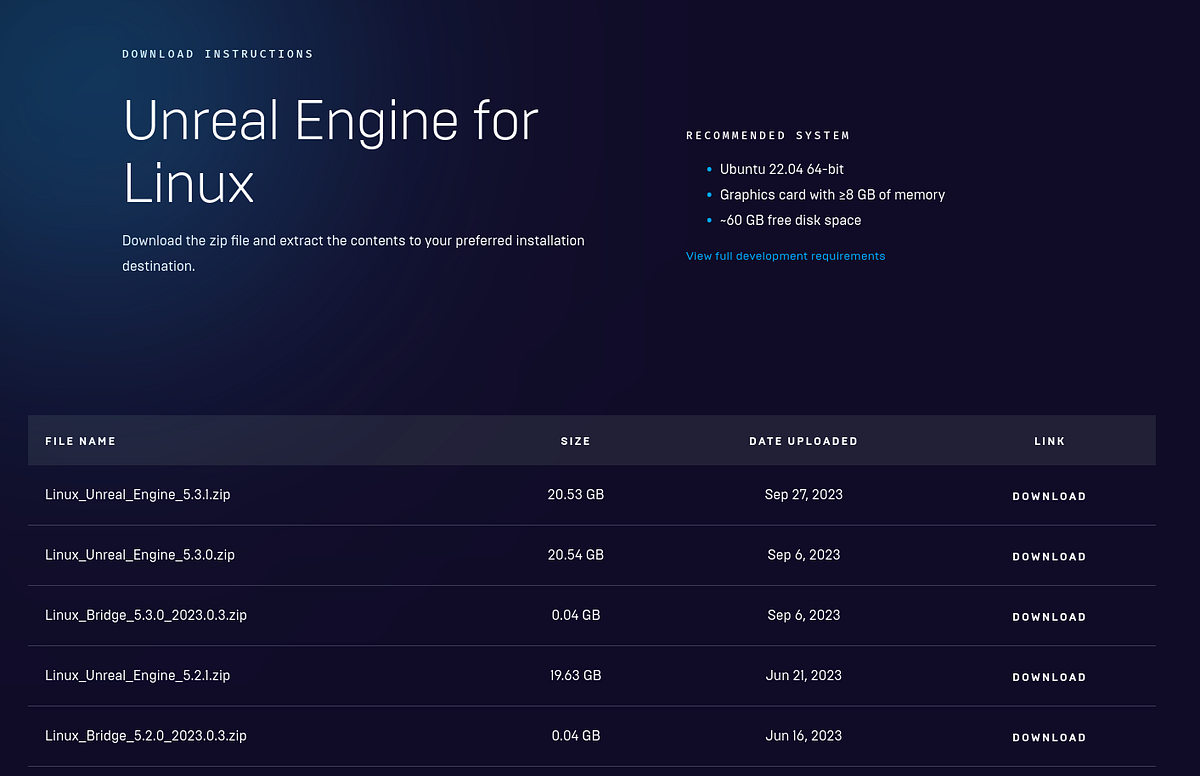Click the LINK column header
Image resolution: width=1200 pixels, height=776 pixels.
1050,441
